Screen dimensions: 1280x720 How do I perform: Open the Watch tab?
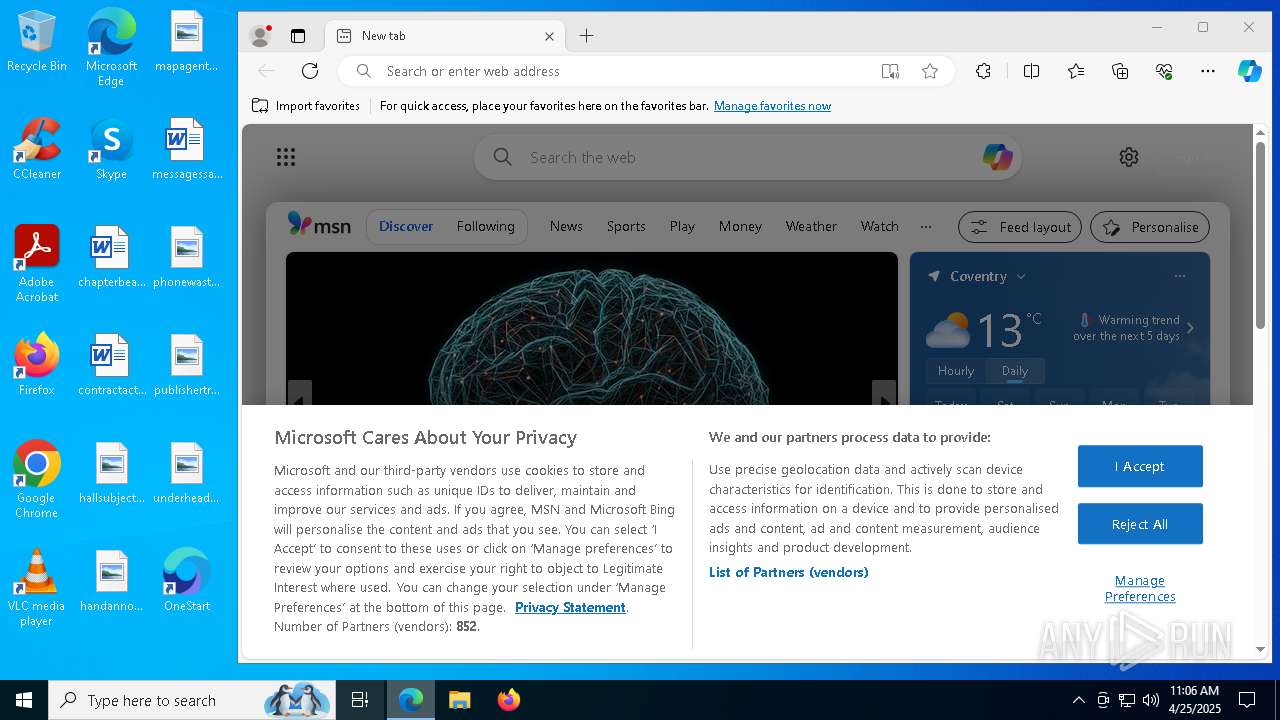click(880, 226)
